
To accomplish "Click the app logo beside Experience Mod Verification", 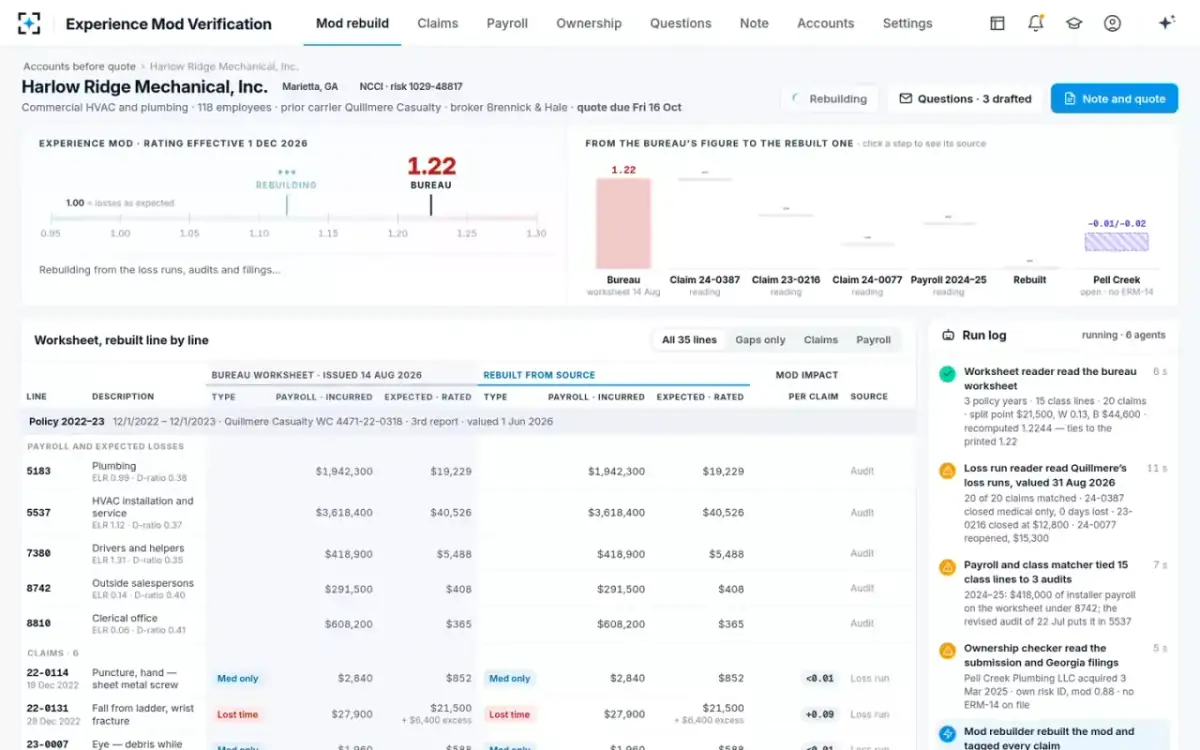I will (30, 23).
